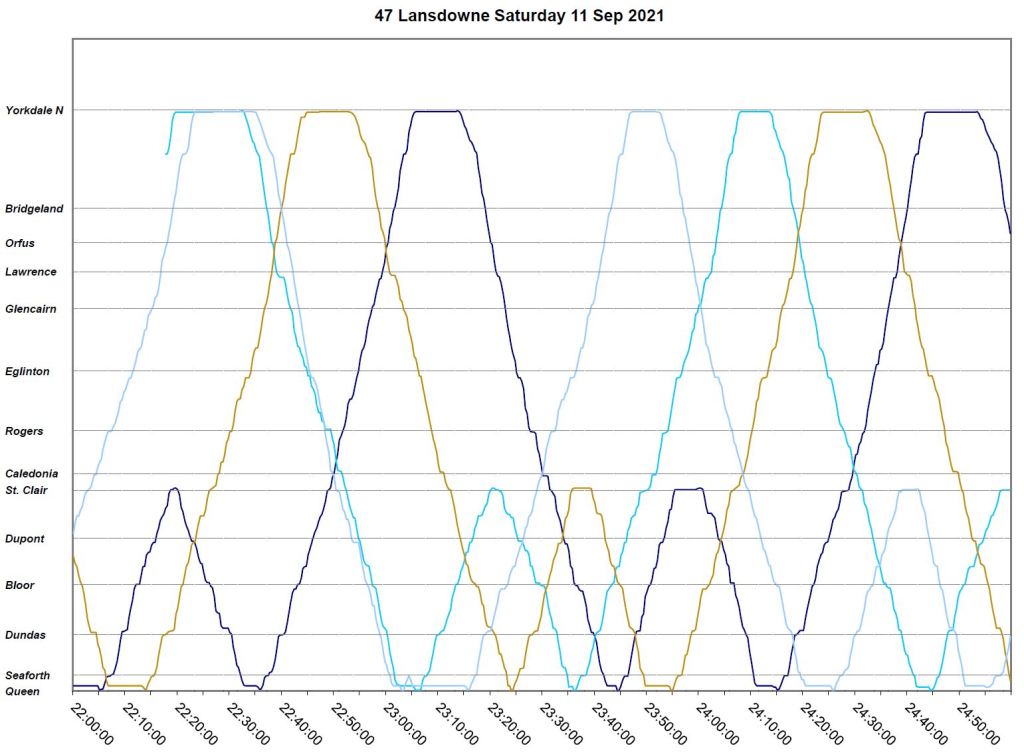This screenshot has height=753, width=1024.
Task: Select the Bloor axis label
Action: tap(20, 585)
